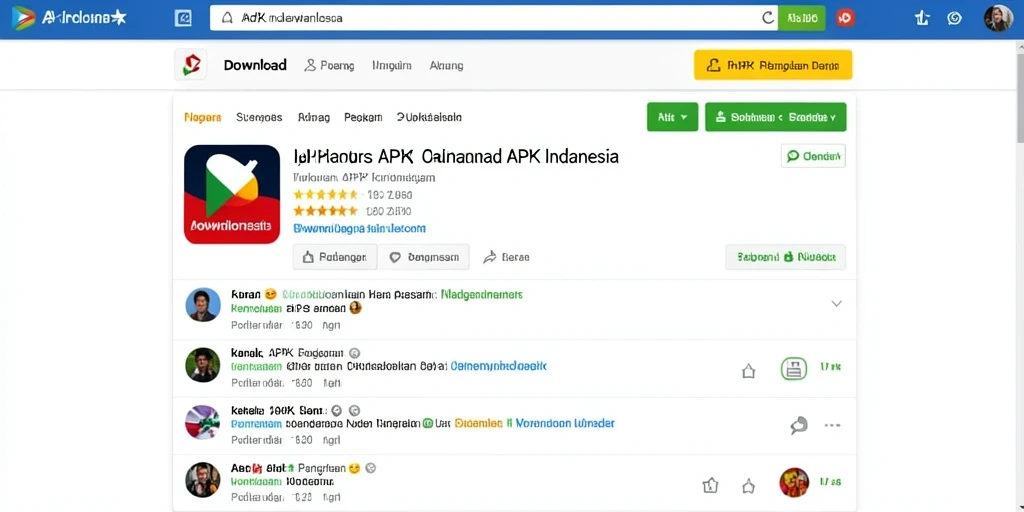1024x512 pixels.
Task: Expand the chevron on Koran comment row
Action: pos(836,304)
